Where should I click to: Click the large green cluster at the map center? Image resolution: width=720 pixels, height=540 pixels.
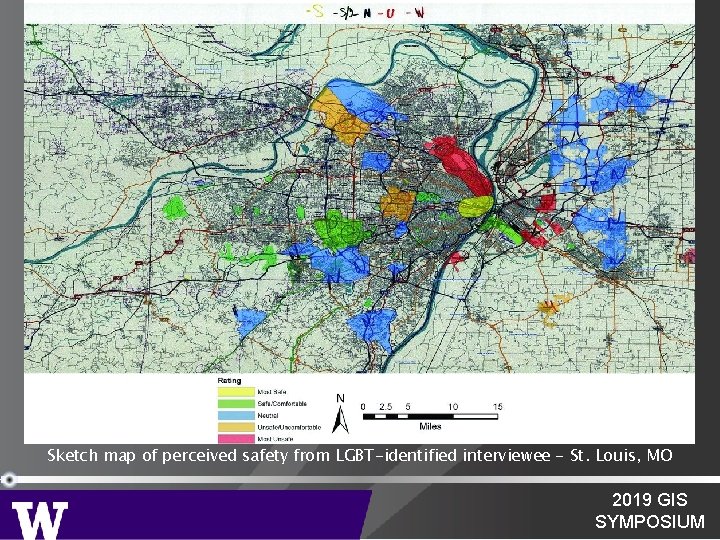pos(341,230)
